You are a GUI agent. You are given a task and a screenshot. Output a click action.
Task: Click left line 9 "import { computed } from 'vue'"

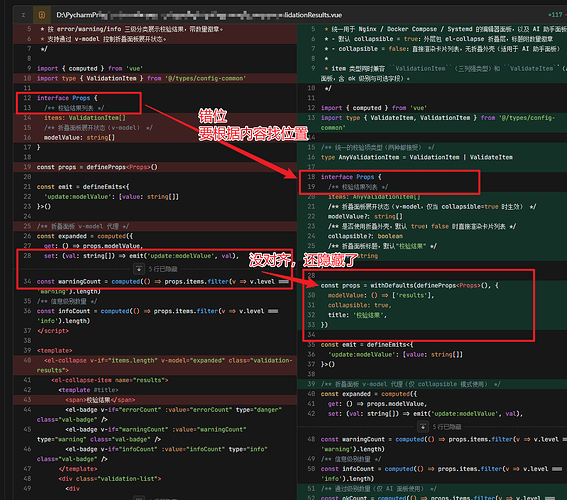tap(90, 69)
